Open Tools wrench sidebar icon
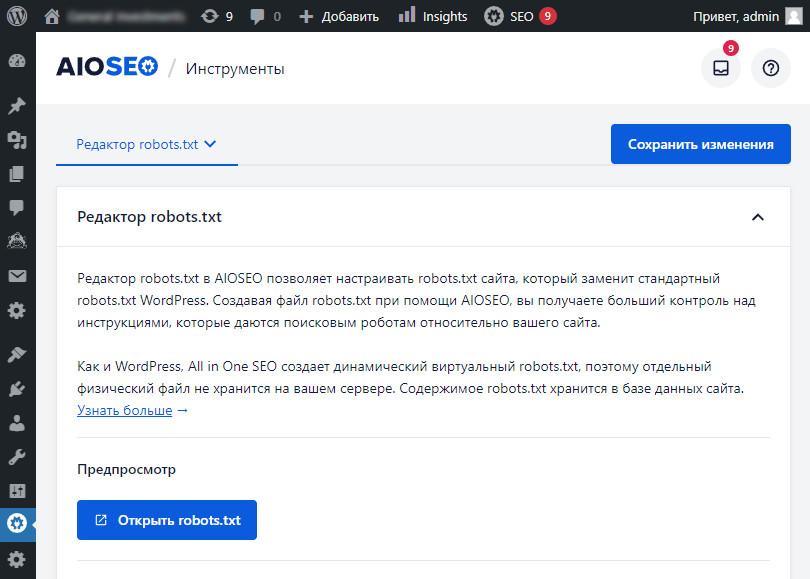This screenshot has height=579, width=810. click(17, 457)
